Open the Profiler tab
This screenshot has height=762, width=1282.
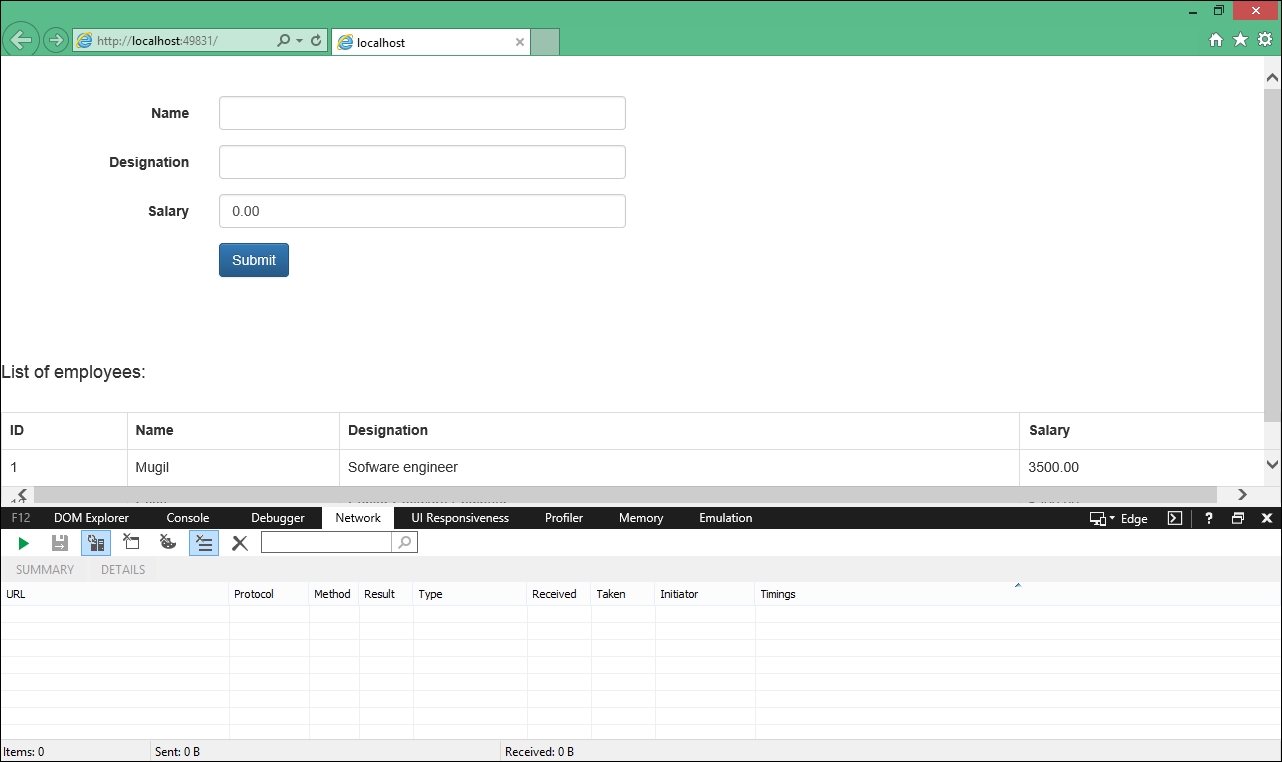(564, 518)
